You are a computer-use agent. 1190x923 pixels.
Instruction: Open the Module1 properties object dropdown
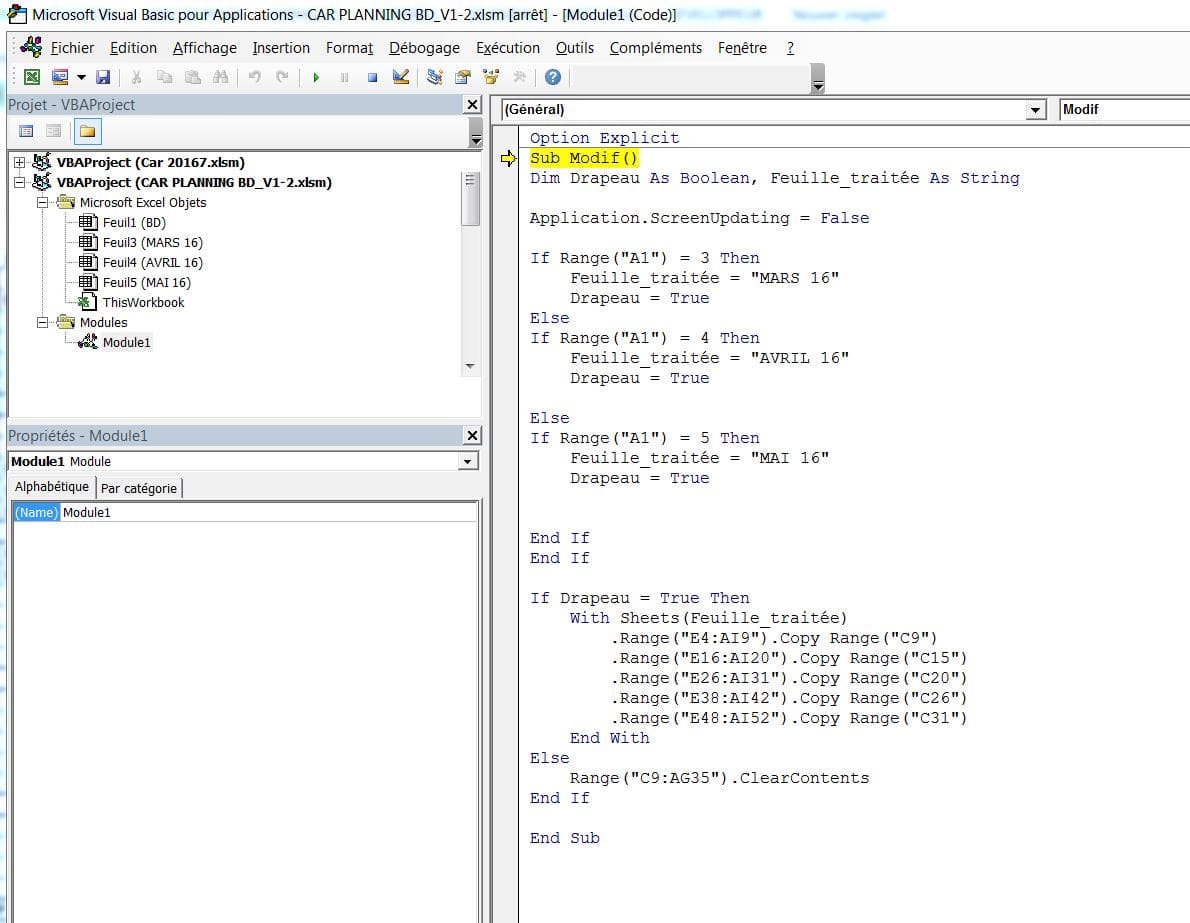coord(467,462)
